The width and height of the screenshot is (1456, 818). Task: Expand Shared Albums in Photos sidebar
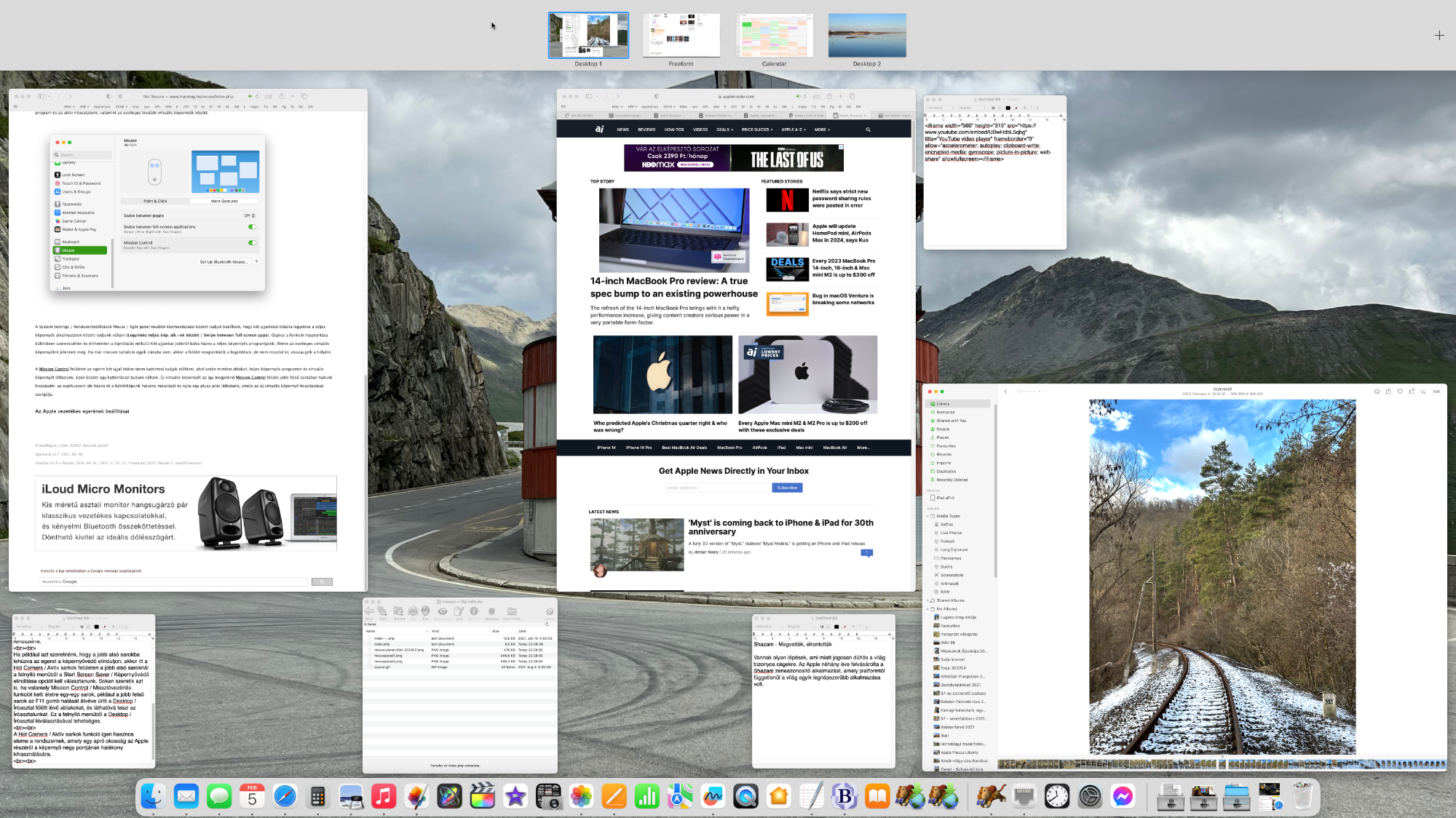click(927, 600)
